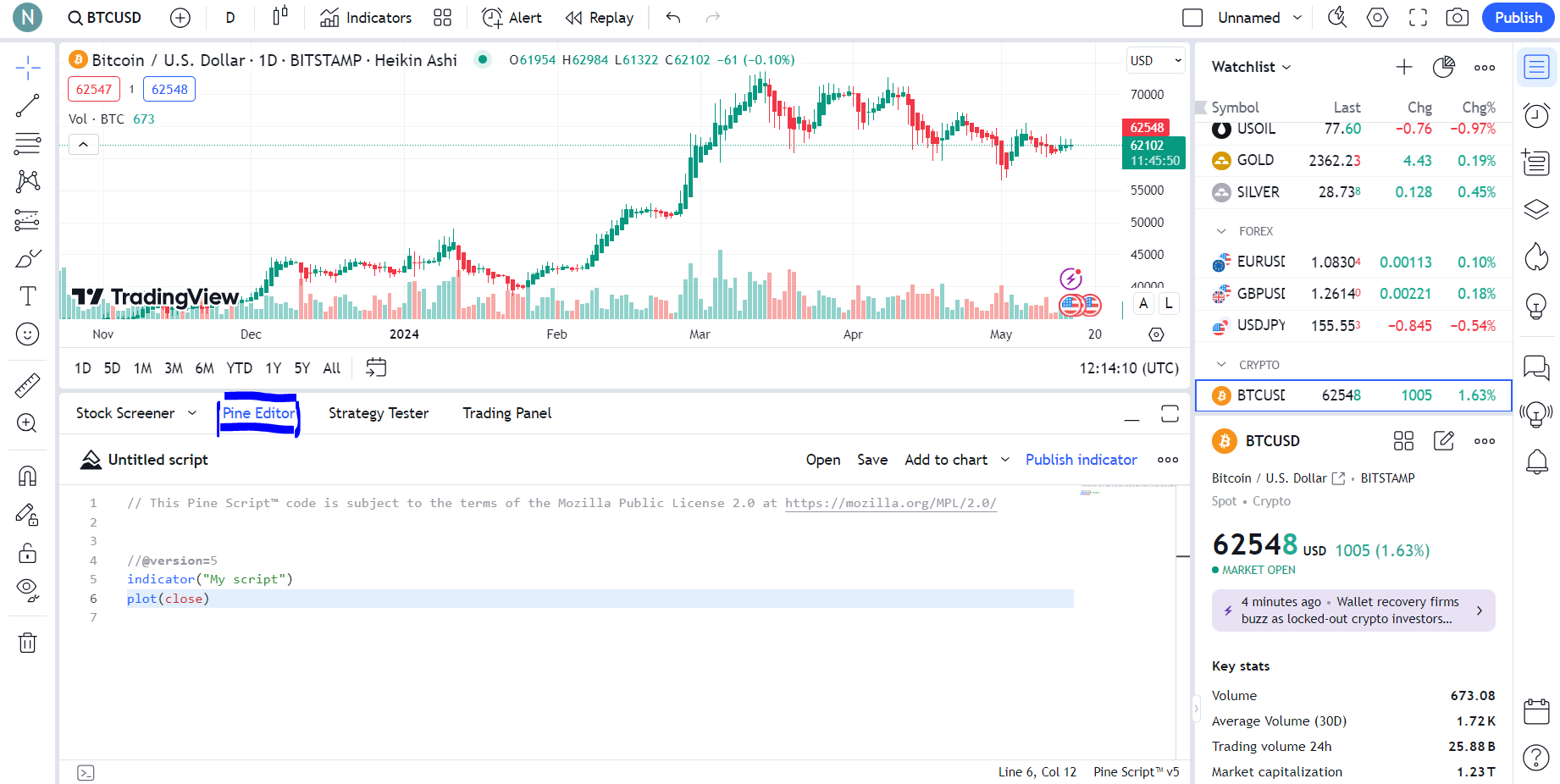Change the D timeframe interval
This screenshot has width=1560, height=784.
click(x=230, y=18)
